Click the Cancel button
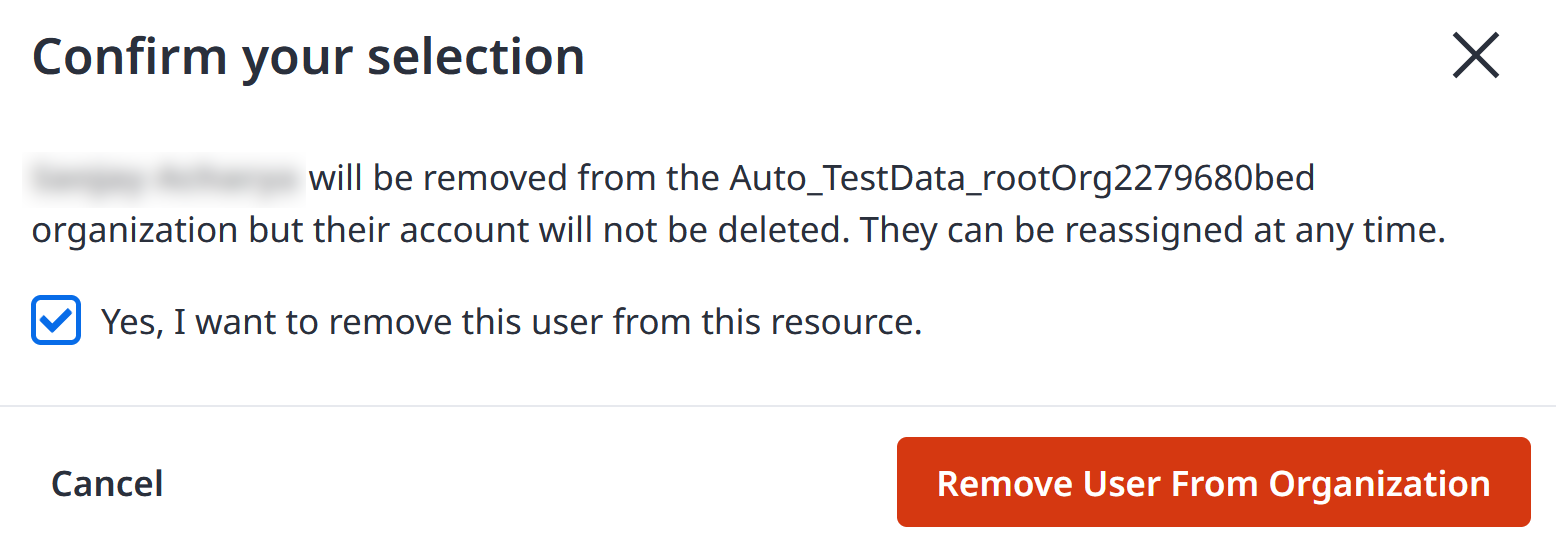The height and width of the screenshot is (545, 1556). click(x=107, y=483)
